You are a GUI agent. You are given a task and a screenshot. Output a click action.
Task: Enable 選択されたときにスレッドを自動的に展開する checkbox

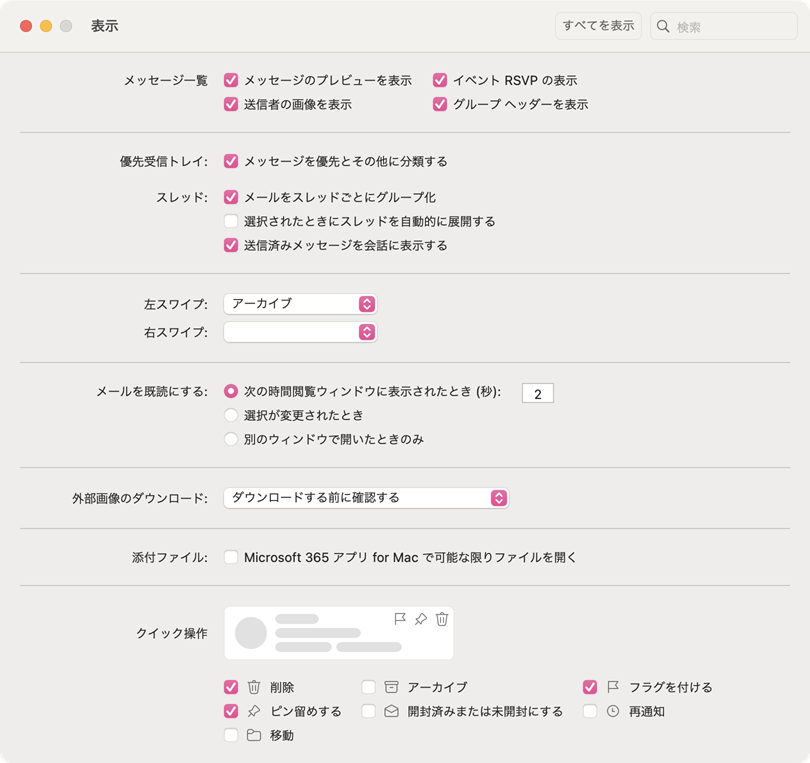[x=231, y=221]
